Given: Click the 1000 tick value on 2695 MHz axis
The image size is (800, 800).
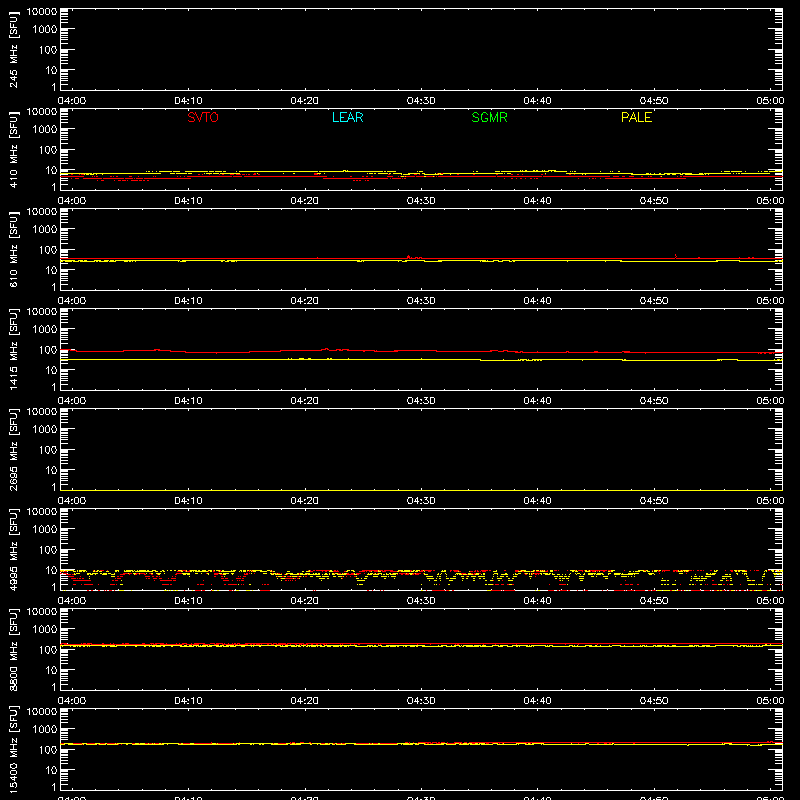Looking at the screenshot, I should point(45,429).
